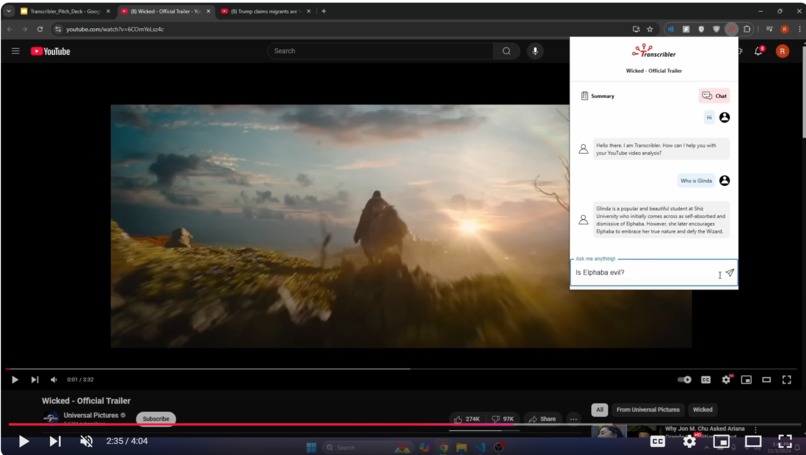This screenshot has height=455, width=806.
Task: Switch to the Chat tab in Transcribler
Action: pyautogui.click(x=714, y=96)
